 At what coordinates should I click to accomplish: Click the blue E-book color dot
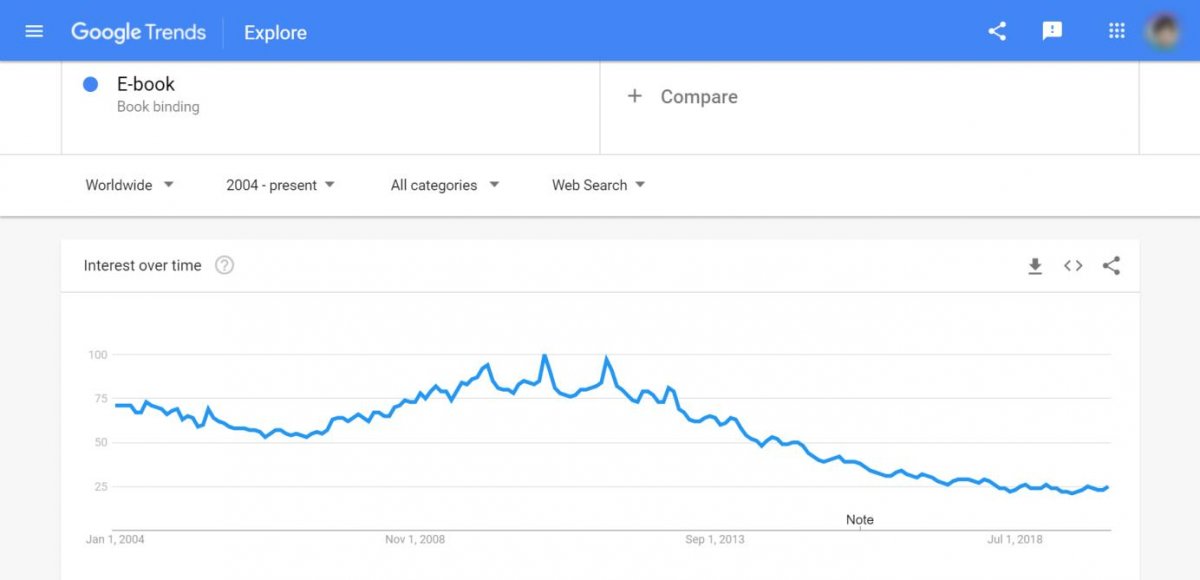click(90, 85)
